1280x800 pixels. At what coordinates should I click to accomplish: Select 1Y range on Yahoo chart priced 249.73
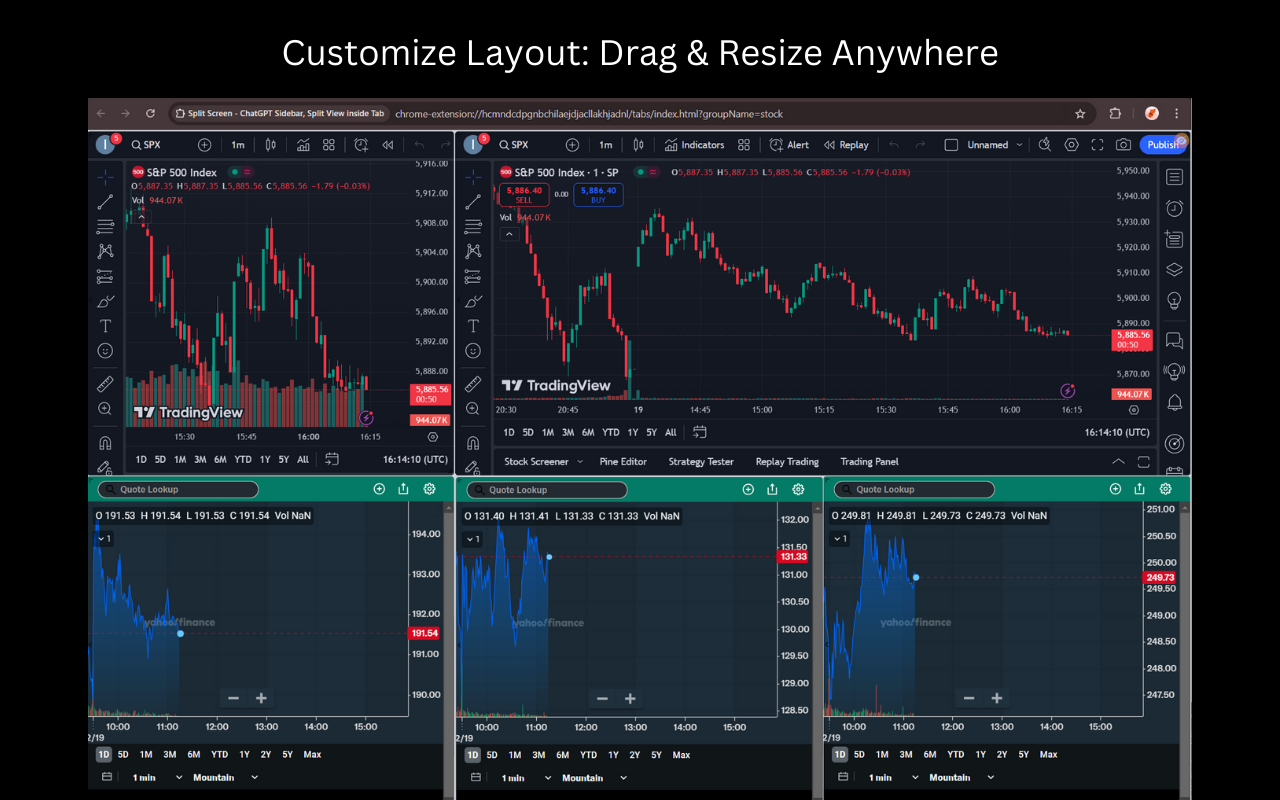point(980,755)
